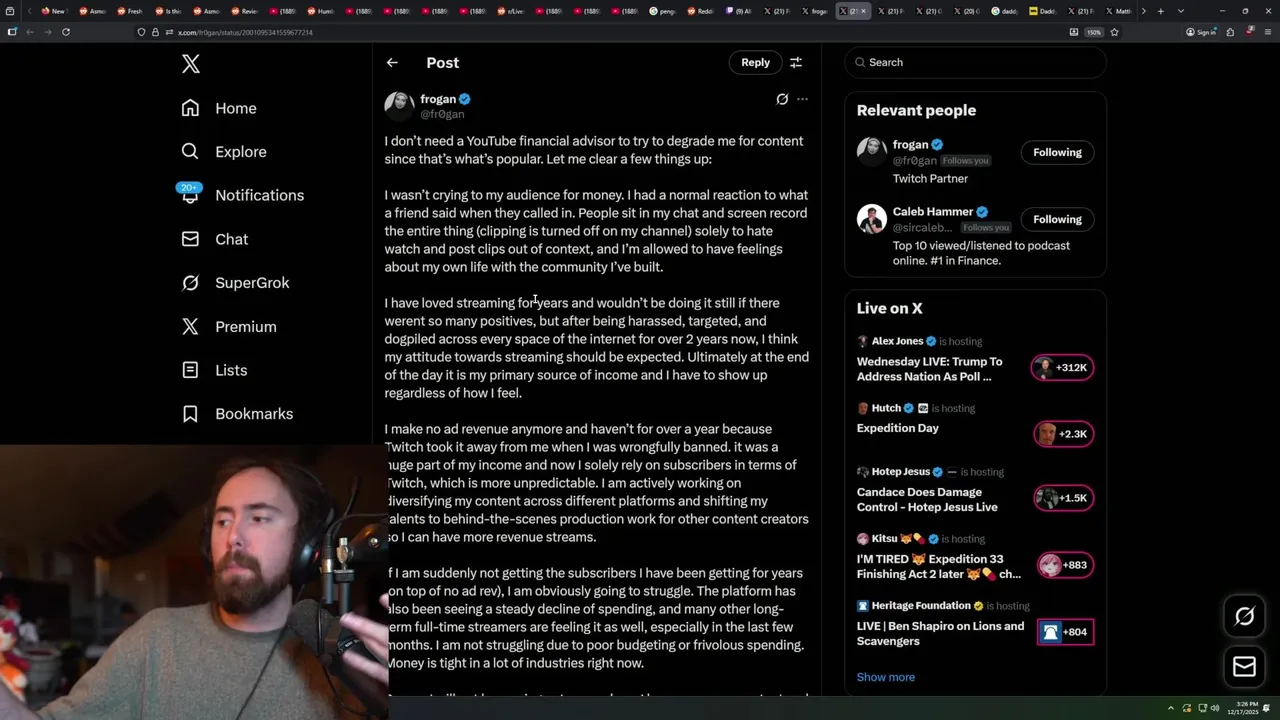Click the taskbar volume icon
This screenshot has width=1280, height=720.
coord(1216,708)
